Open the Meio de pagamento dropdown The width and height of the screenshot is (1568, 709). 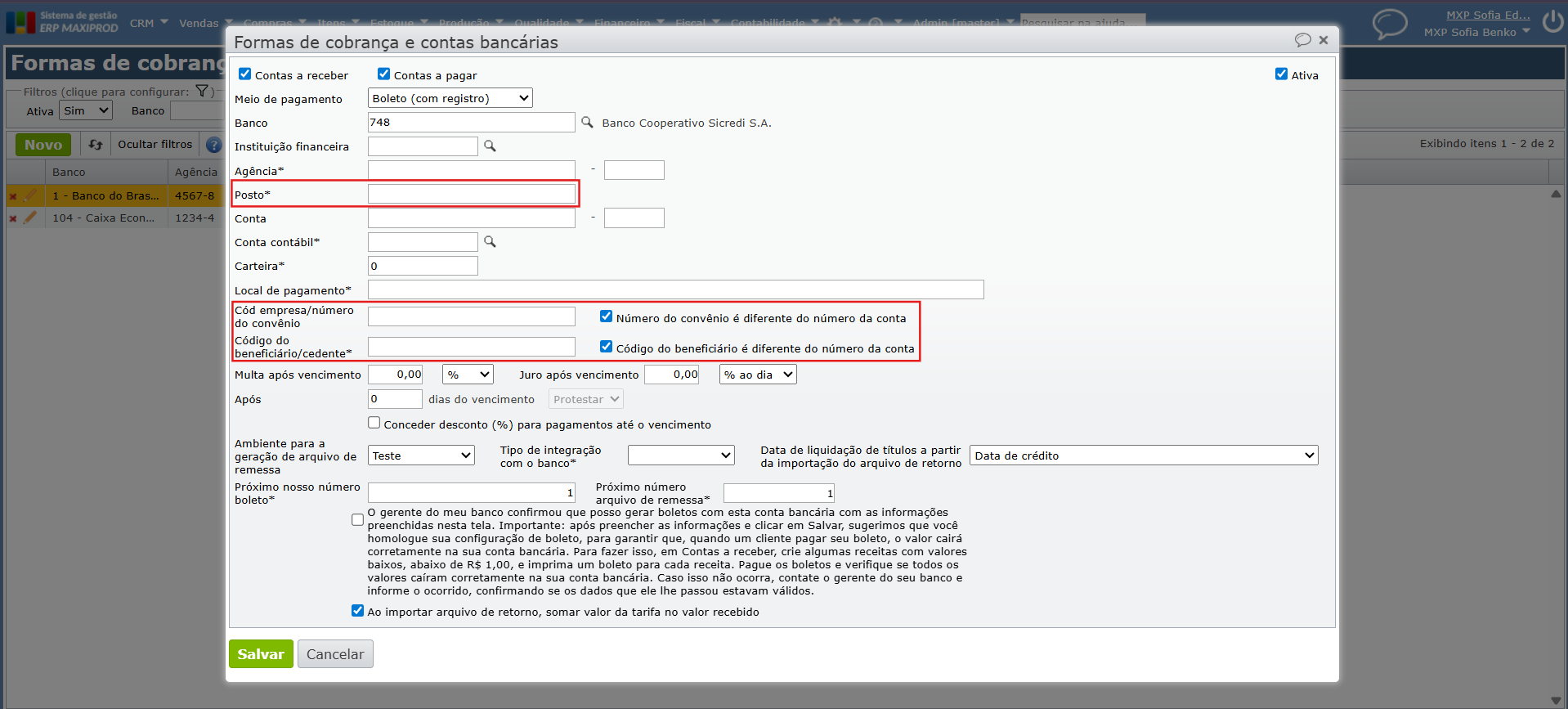coord(450,98)
